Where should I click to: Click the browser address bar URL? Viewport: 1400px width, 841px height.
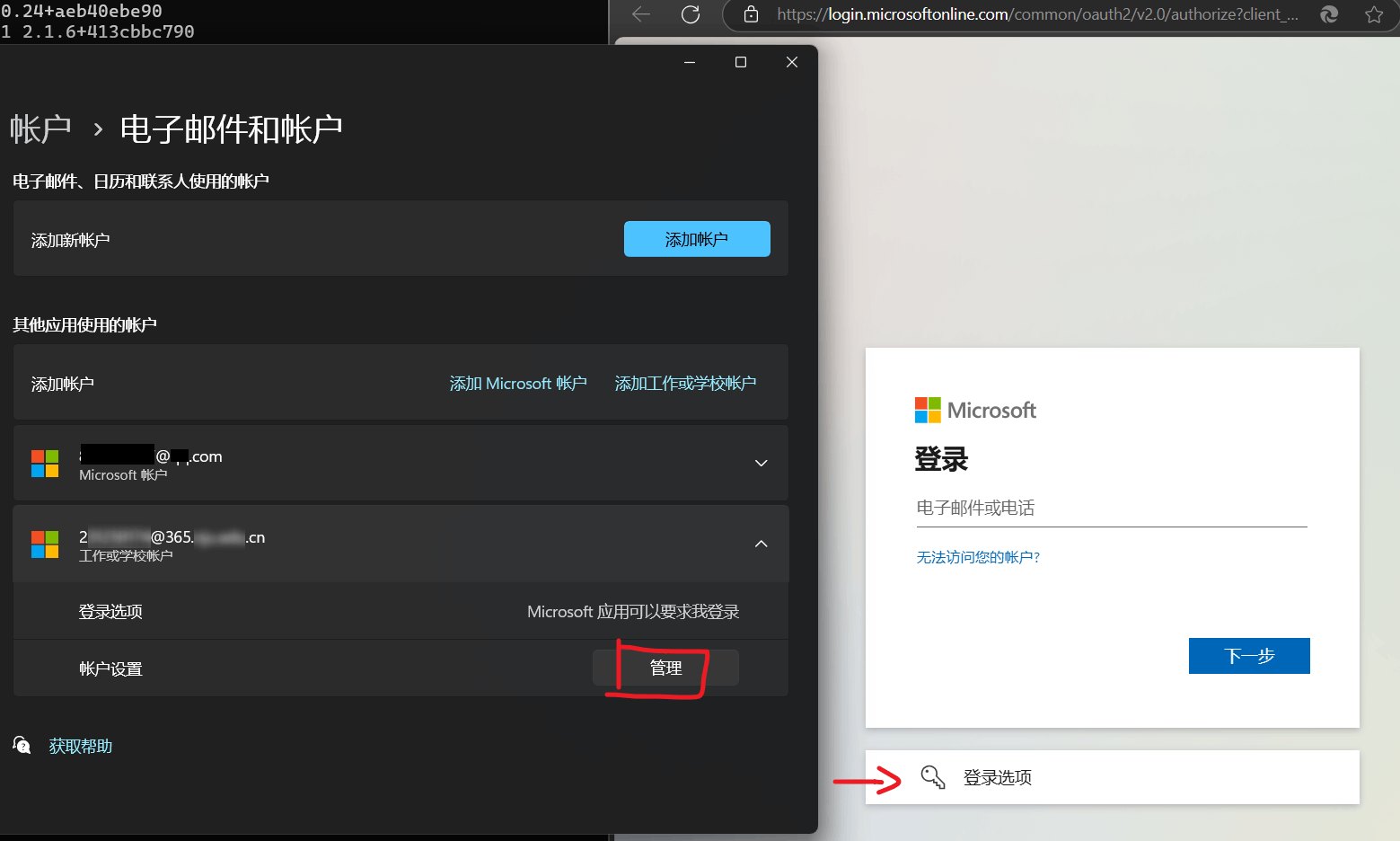coord(1037,14)
